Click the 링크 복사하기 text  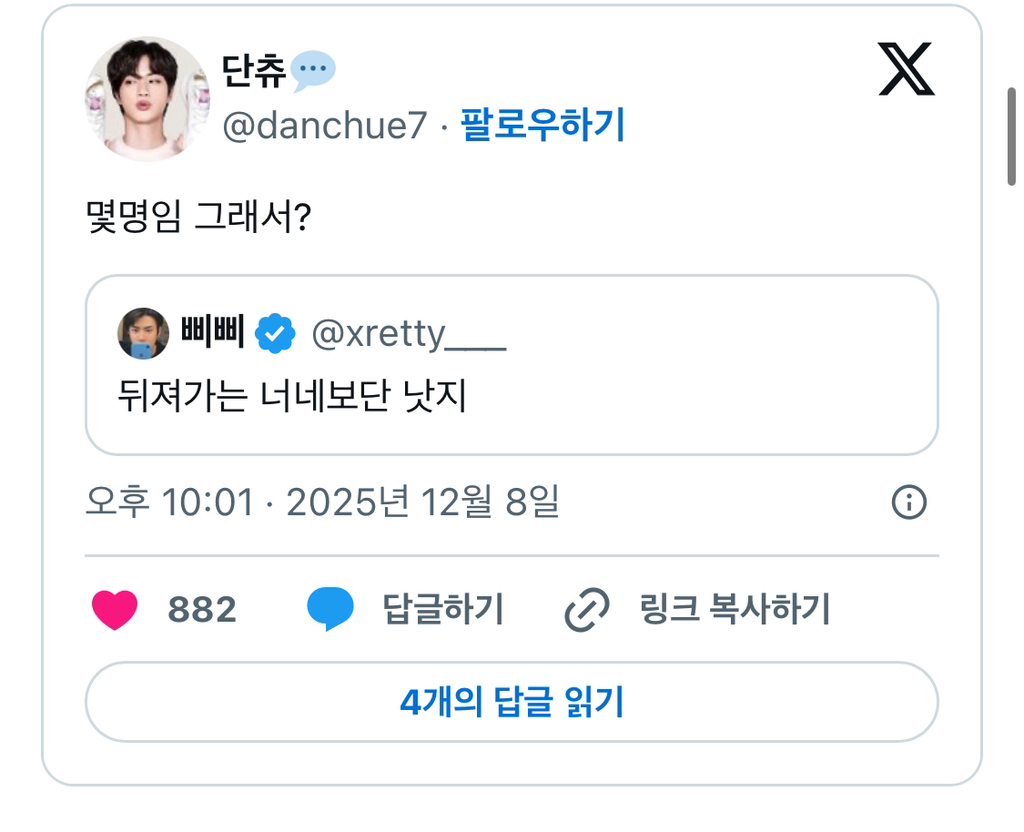click(735, 609)
